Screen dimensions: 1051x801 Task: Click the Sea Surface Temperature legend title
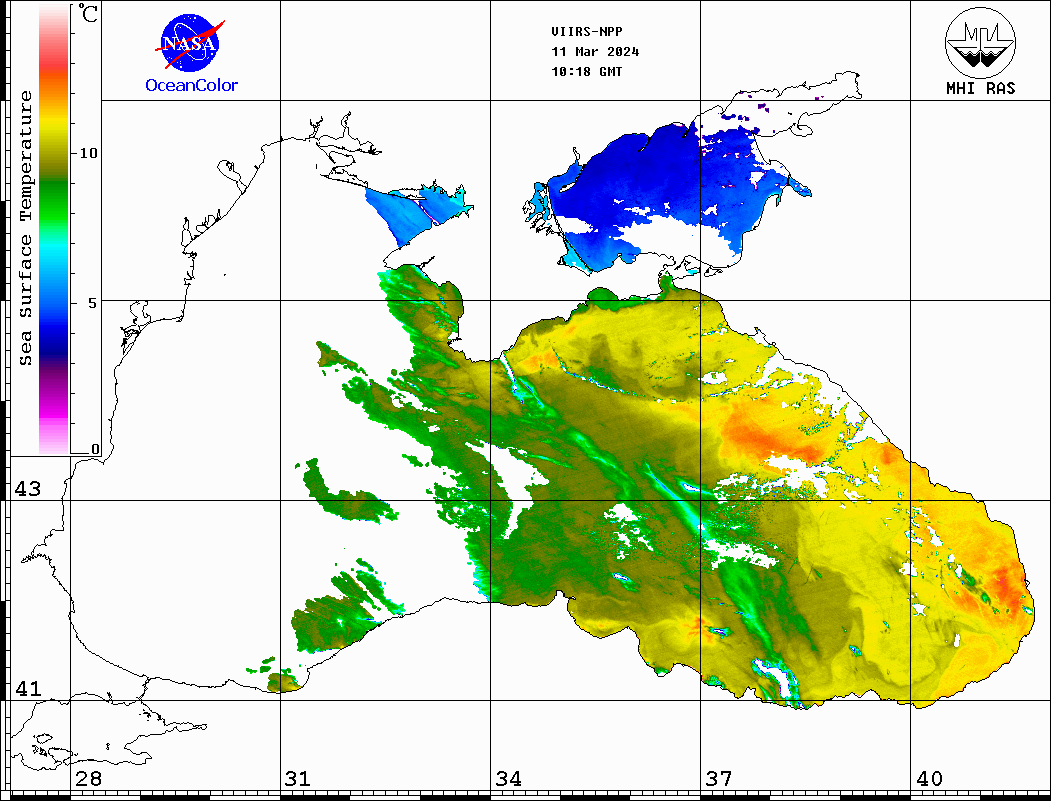coord(25,228)
